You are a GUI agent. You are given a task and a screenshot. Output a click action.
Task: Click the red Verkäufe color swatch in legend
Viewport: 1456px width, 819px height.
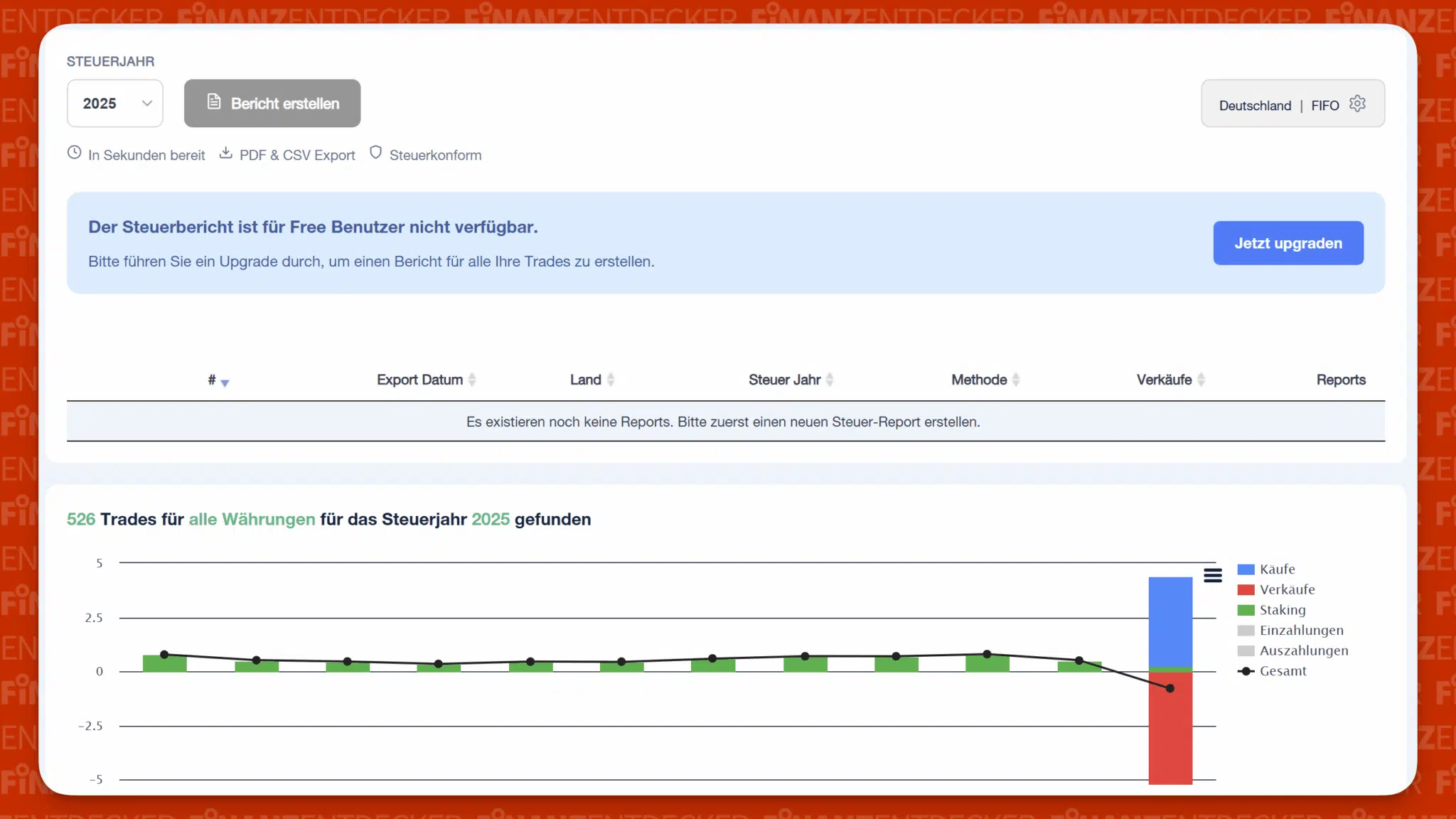coord(1245,589)
